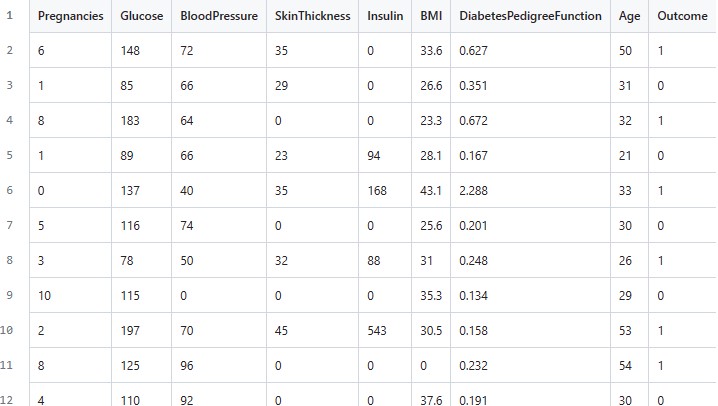Screen dimensions: 718x406
Task: Select line number 5
Action: 10,156
